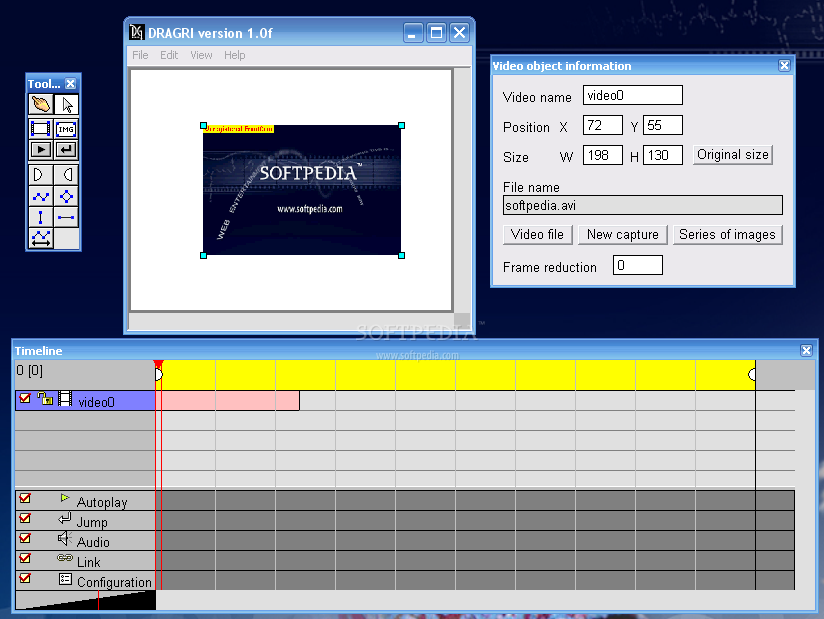Select the closed diamond path tool

(66, 197)
